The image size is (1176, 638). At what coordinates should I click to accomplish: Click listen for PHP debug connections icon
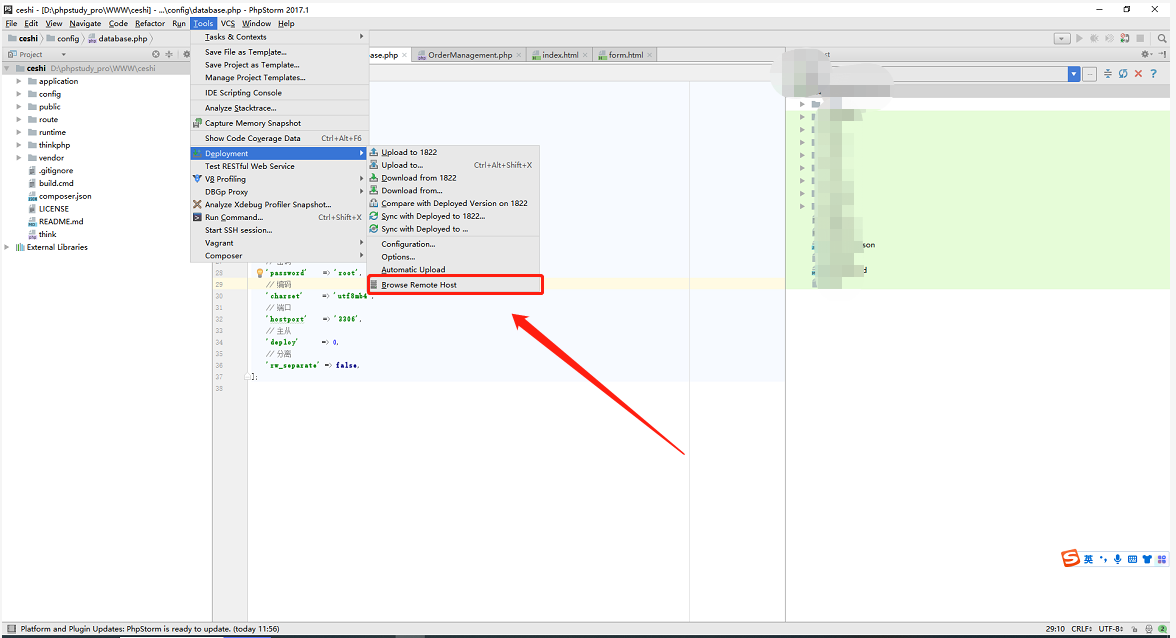click(1124, 38)
